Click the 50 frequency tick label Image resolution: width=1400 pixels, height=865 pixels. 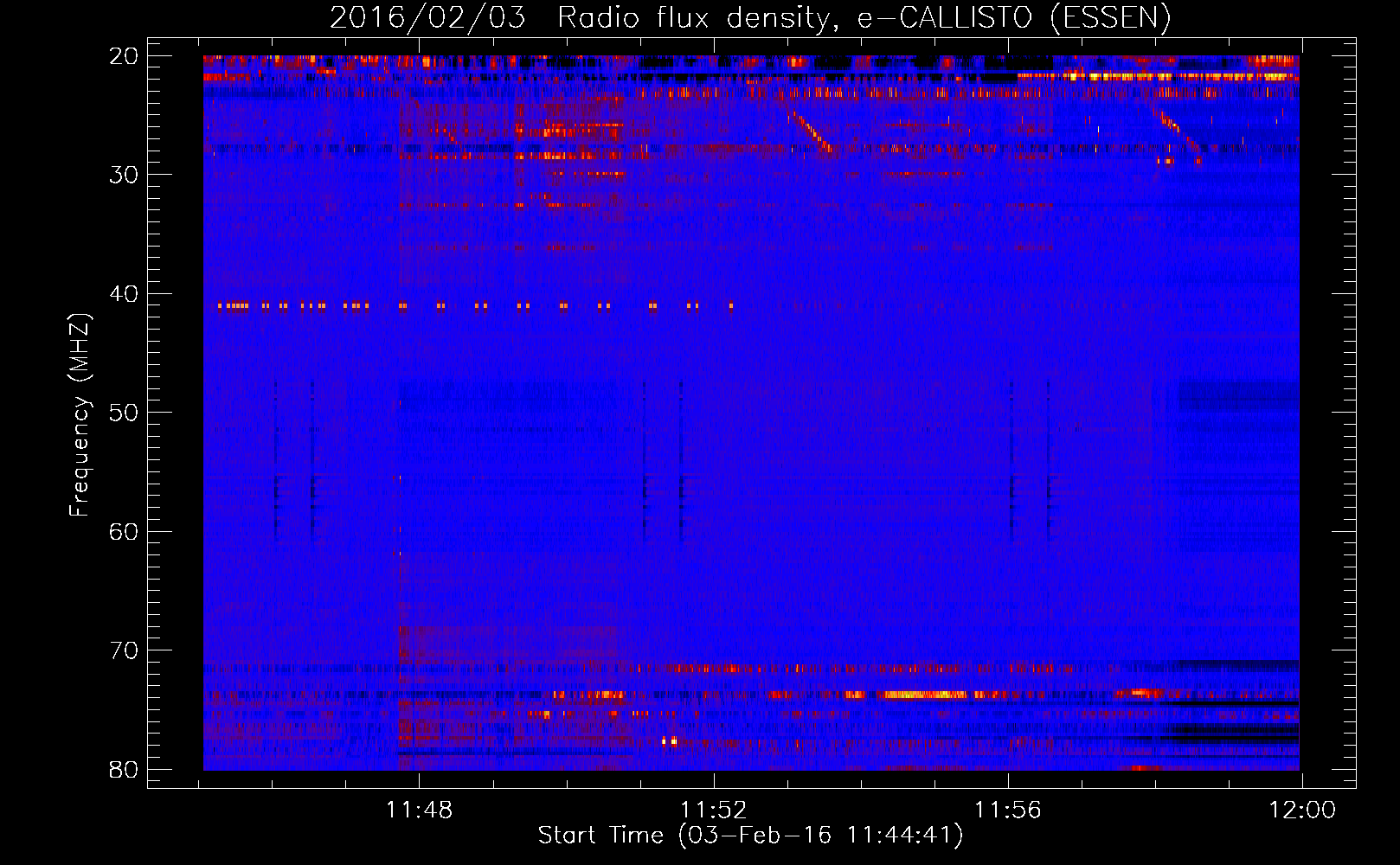124,413
